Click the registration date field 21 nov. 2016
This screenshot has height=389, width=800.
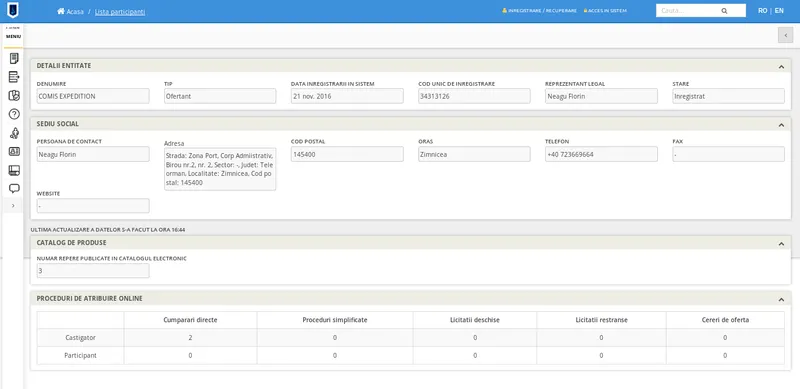click(x=347, y=96)
